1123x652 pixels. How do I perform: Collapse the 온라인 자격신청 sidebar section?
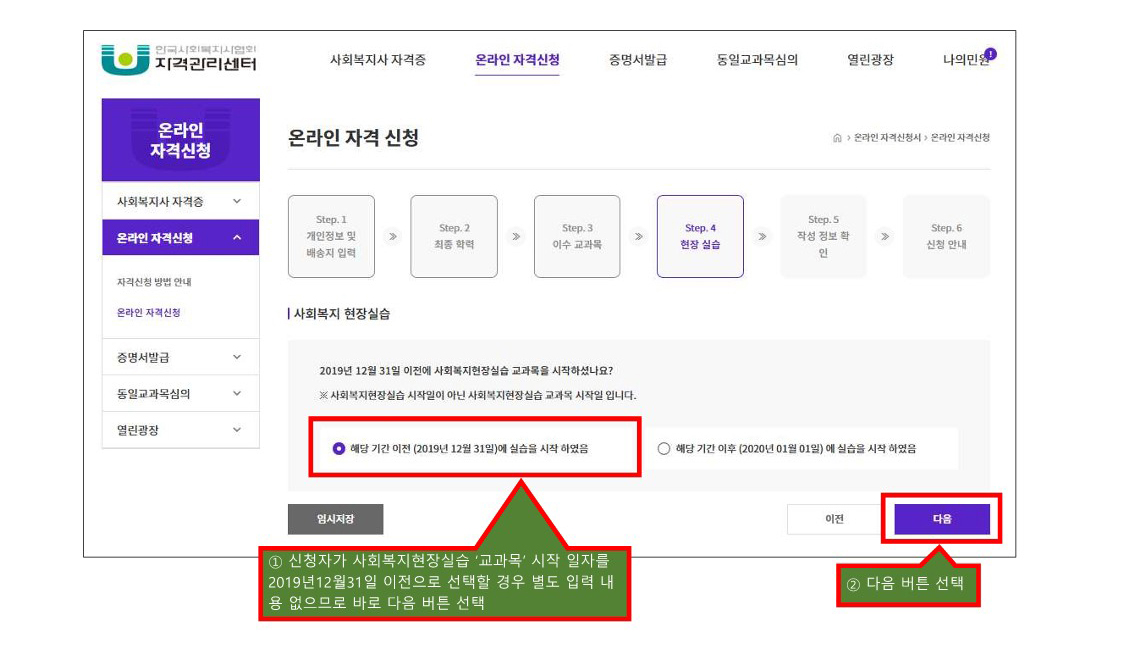coord(180,238)
